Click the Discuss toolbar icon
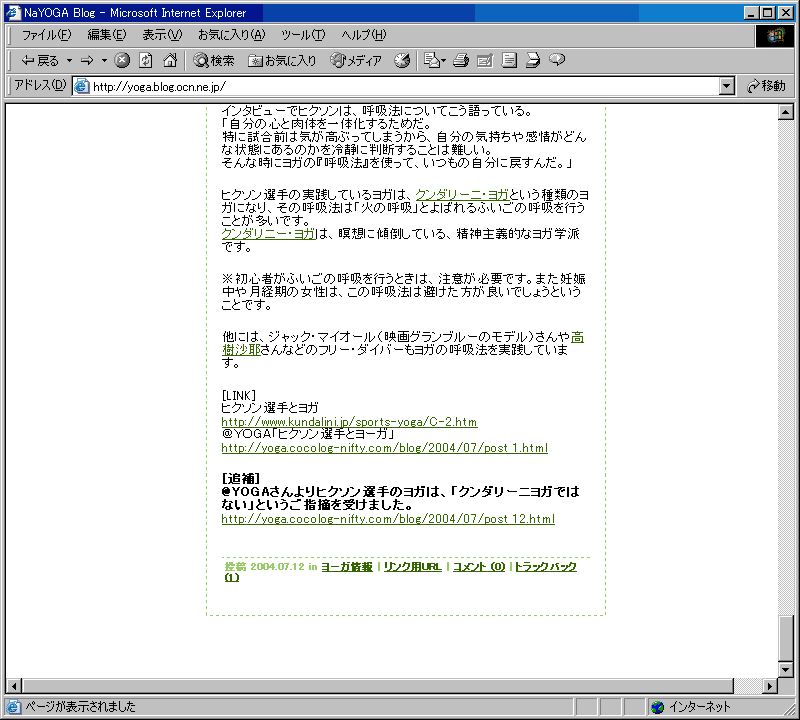This screenshot has height=720, width=800. click(x=509, y=60)
